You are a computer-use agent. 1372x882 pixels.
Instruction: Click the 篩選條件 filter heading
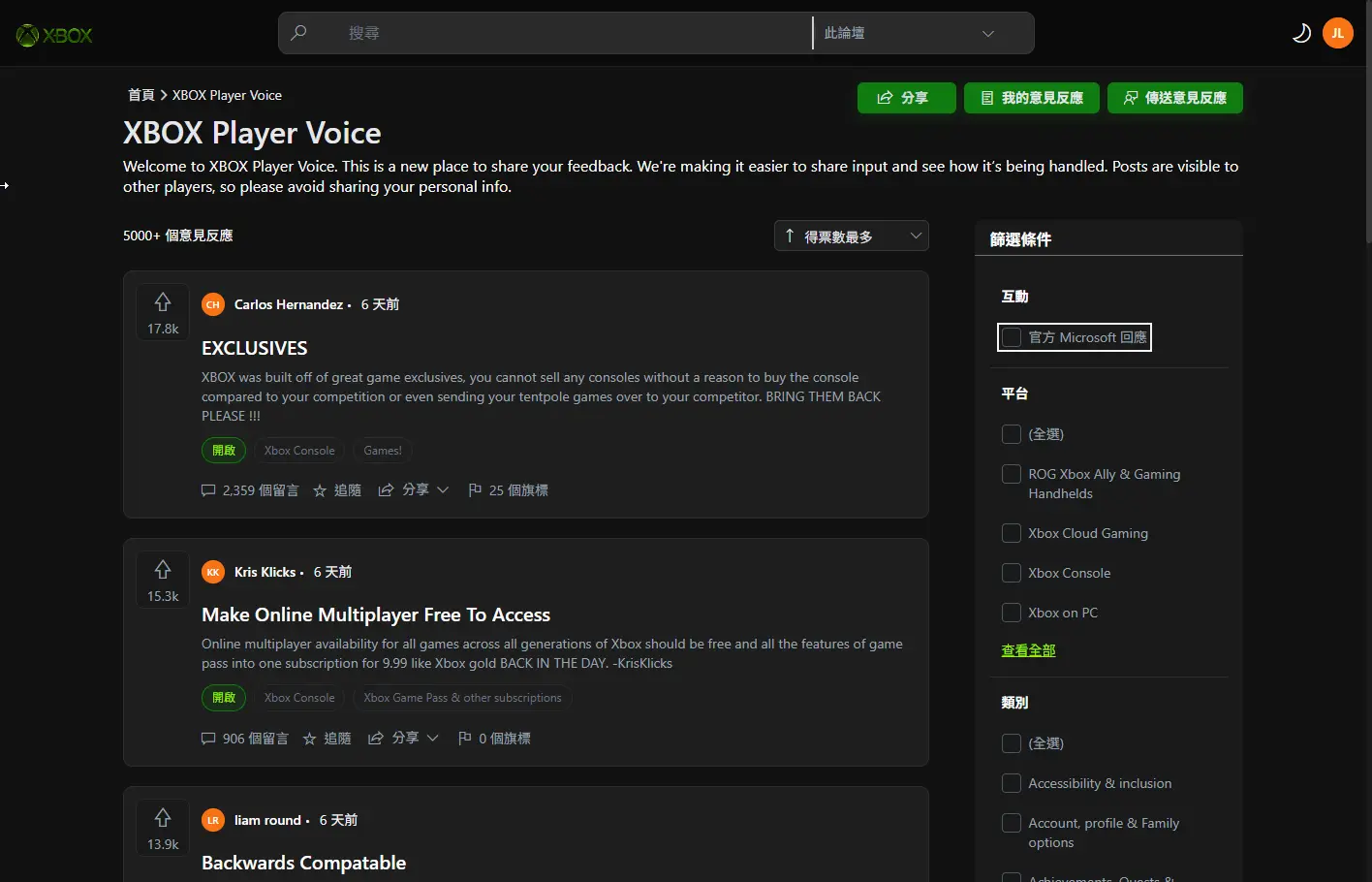click(x=1020, y=239)
